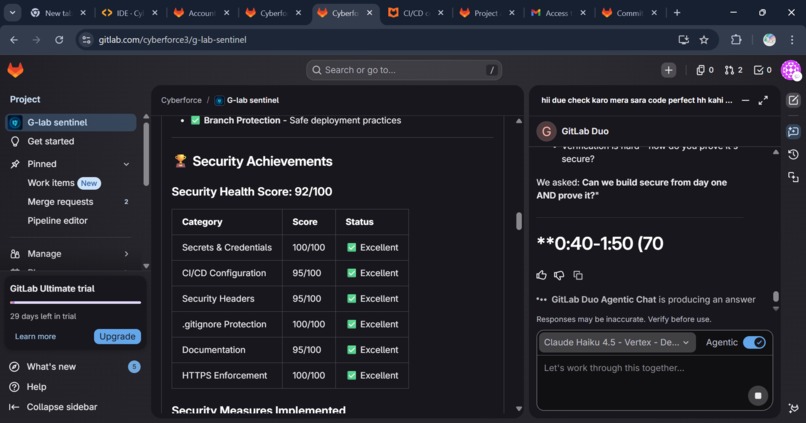Open the current Duo chat panel icon
Viewport: 806px width, 423px height.
pos(794,132)
